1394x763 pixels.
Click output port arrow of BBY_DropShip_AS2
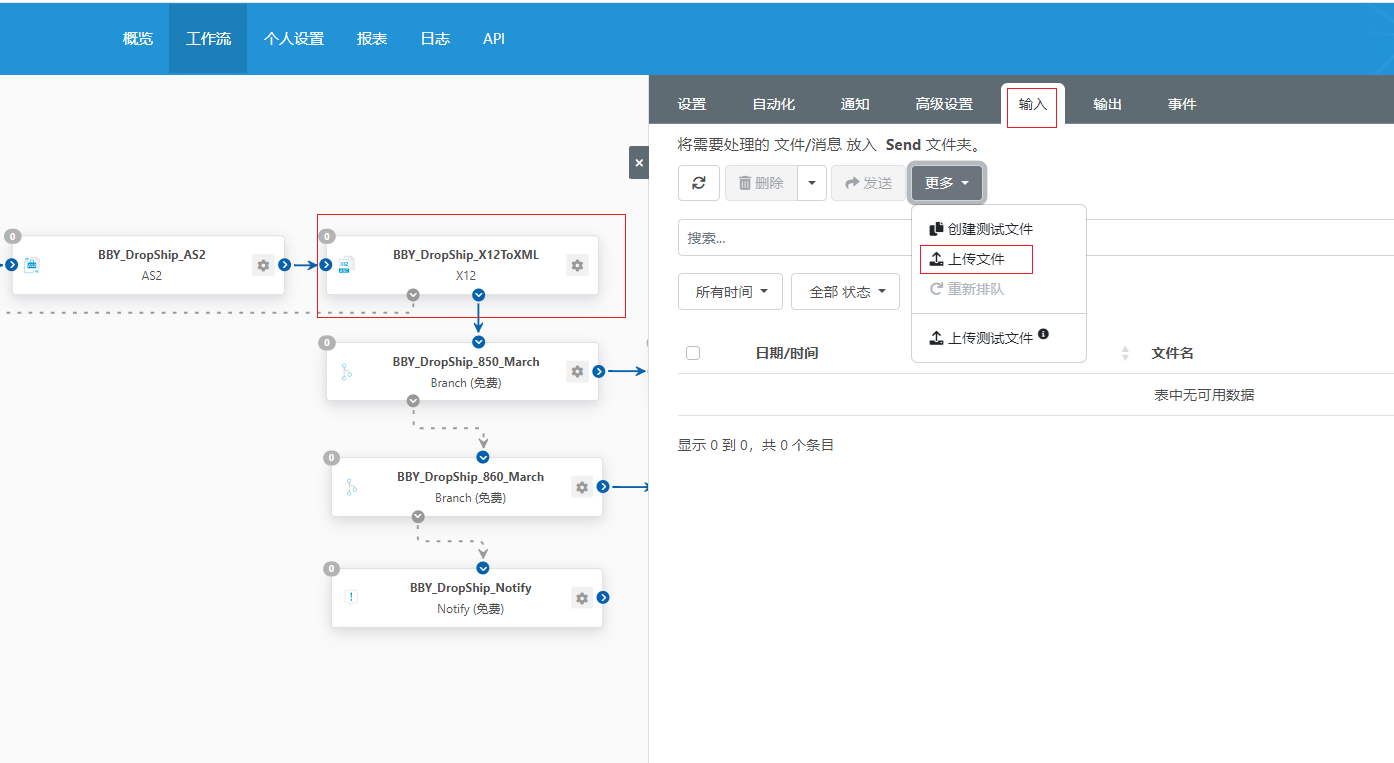click(285, 265)
